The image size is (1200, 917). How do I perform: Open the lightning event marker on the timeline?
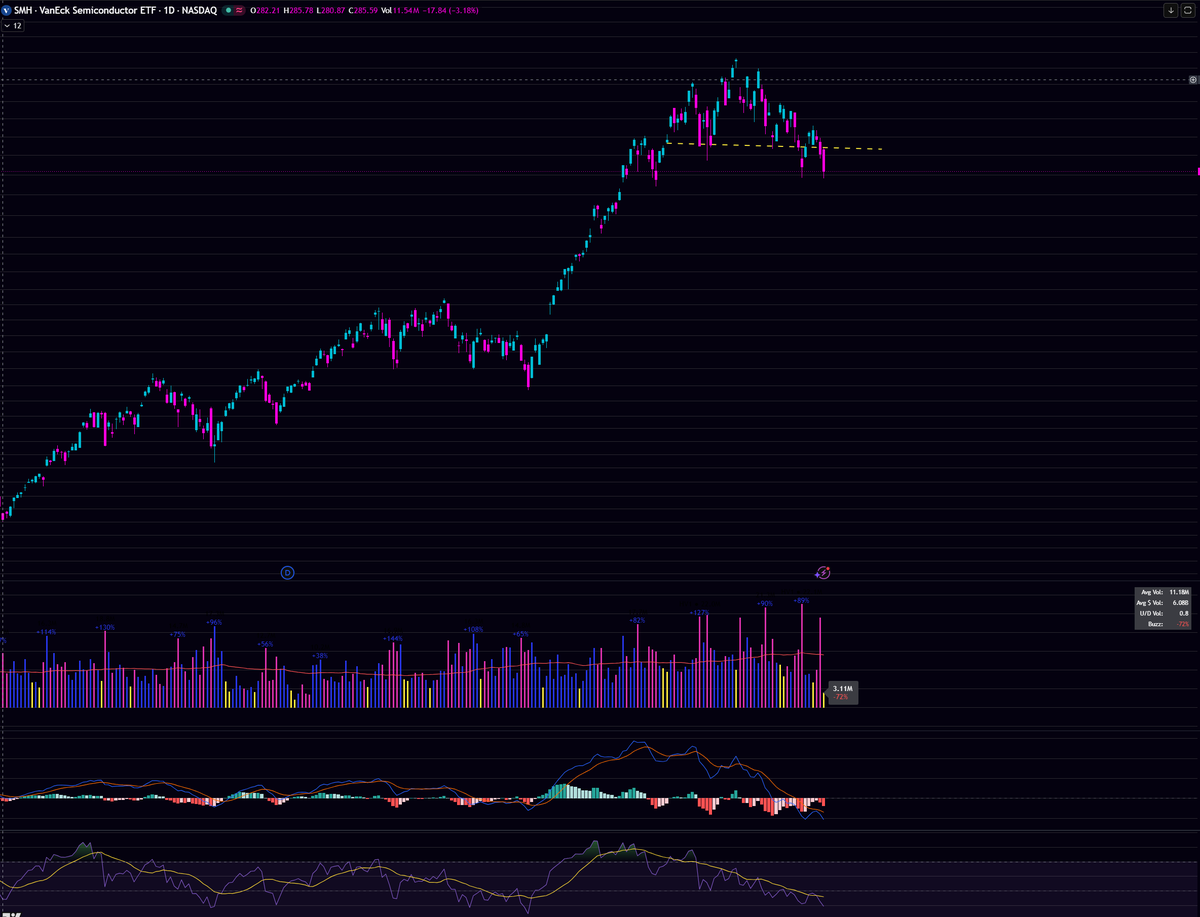pyautogui.click(x=823, y=573)
